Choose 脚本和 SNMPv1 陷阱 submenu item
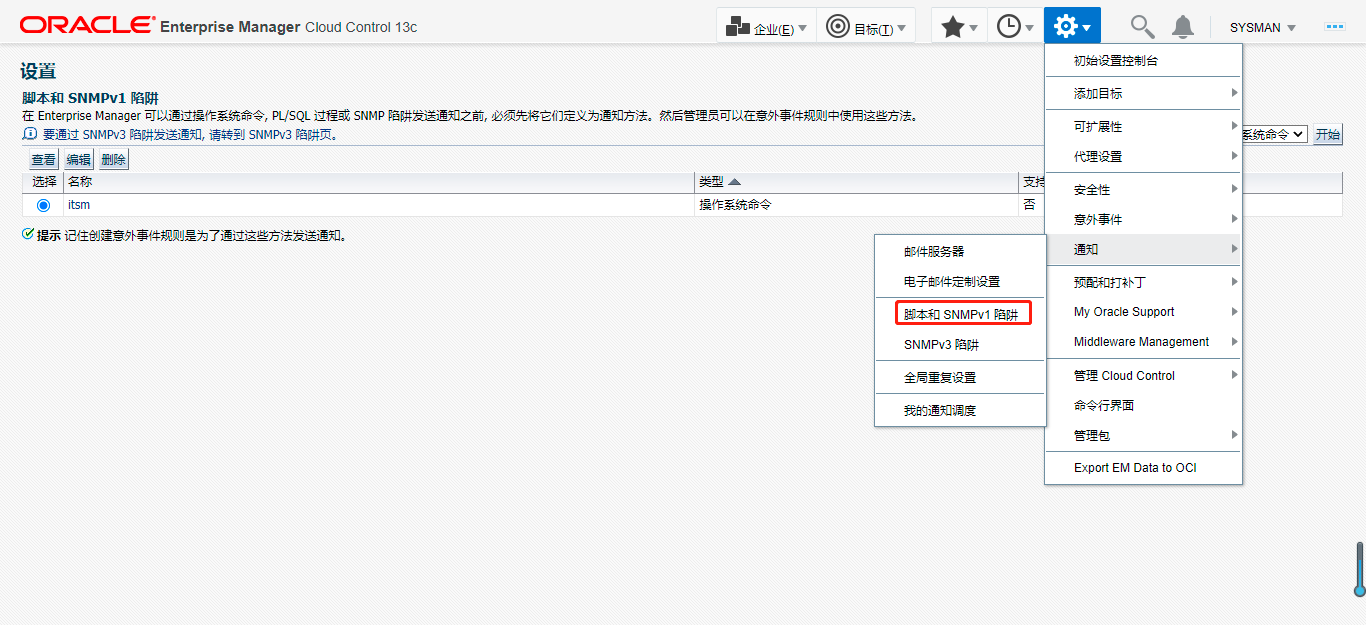 (960, 314)
